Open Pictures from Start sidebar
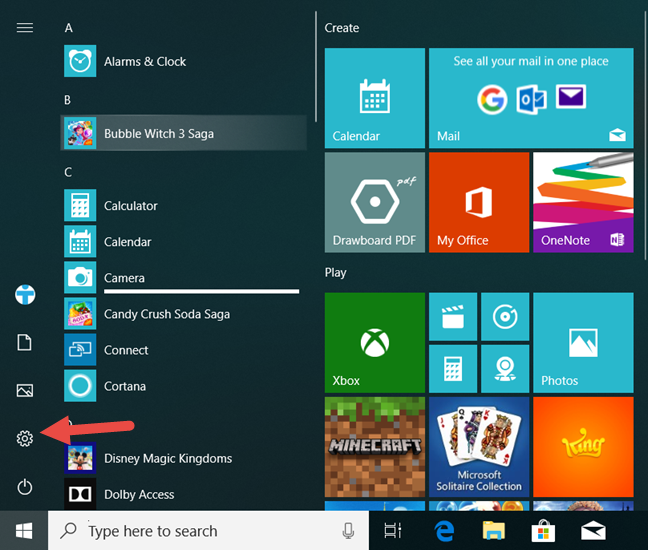Image resolution: width=648 pixels, height=550 pixels. pos(25,390)
